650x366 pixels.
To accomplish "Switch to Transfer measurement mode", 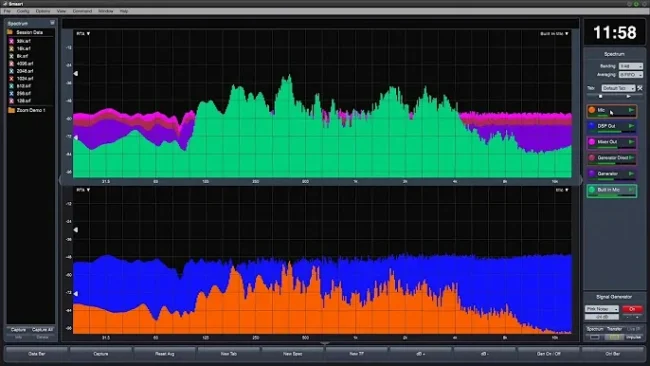I will click(614, 329).
